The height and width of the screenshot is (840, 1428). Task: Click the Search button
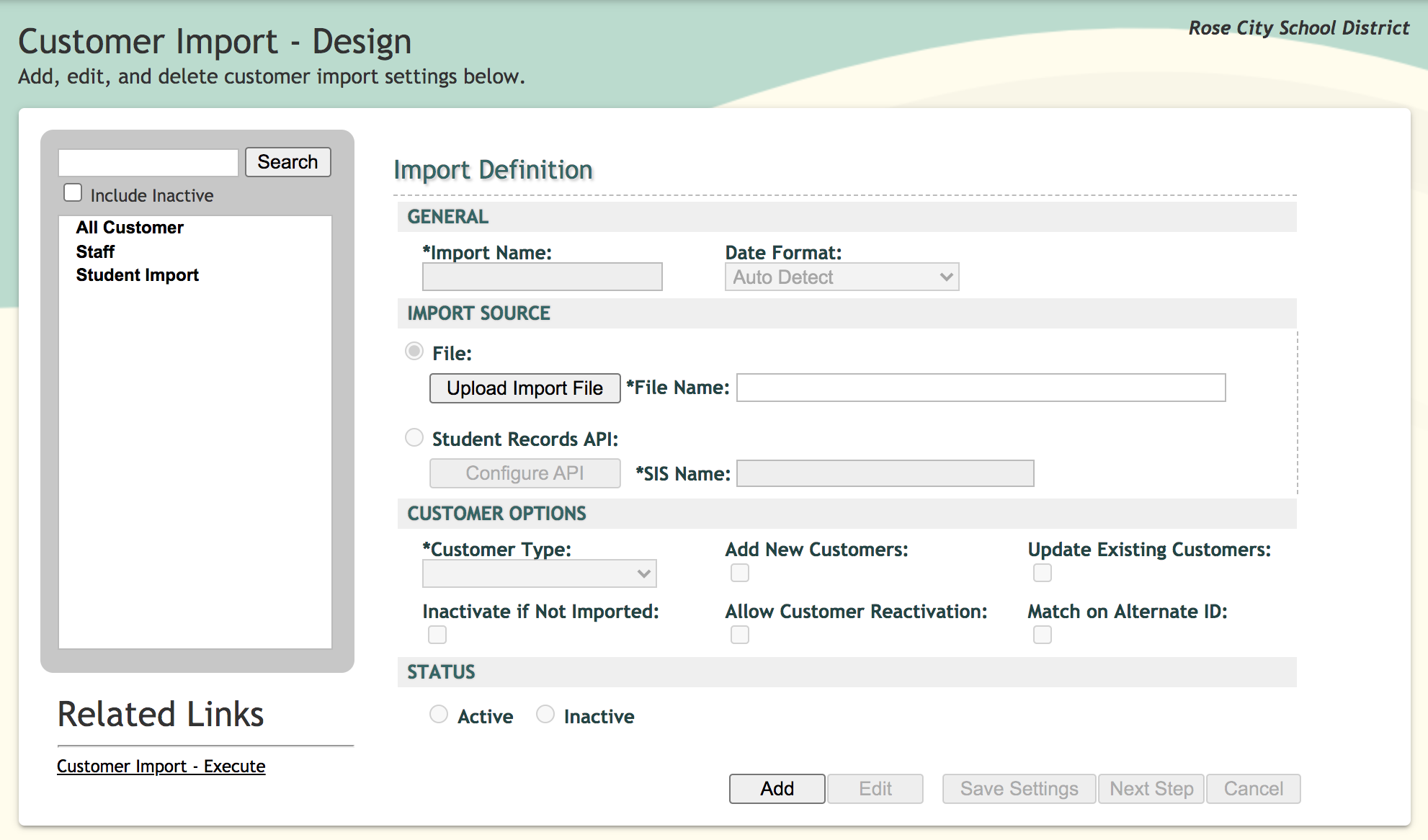[x=287, y=162]
